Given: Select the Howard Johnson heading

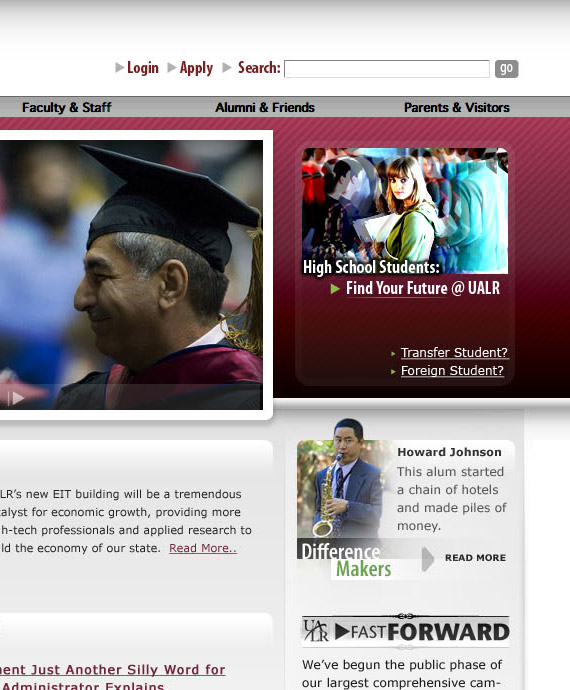Looking at the screenshot, I should pyautogui.click(x=449, y=452).
